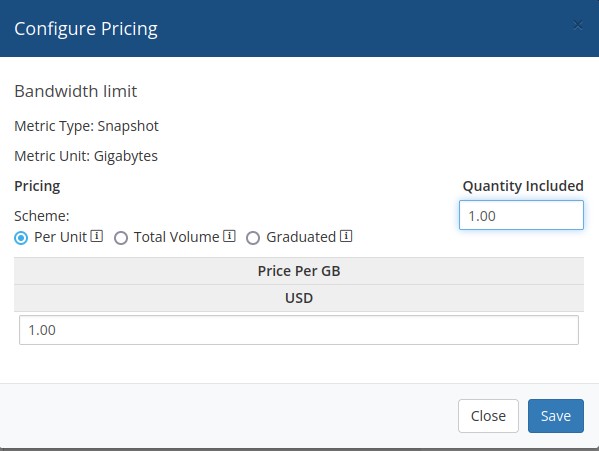
Task: Click the USD column header
Action: coord(299,298)
